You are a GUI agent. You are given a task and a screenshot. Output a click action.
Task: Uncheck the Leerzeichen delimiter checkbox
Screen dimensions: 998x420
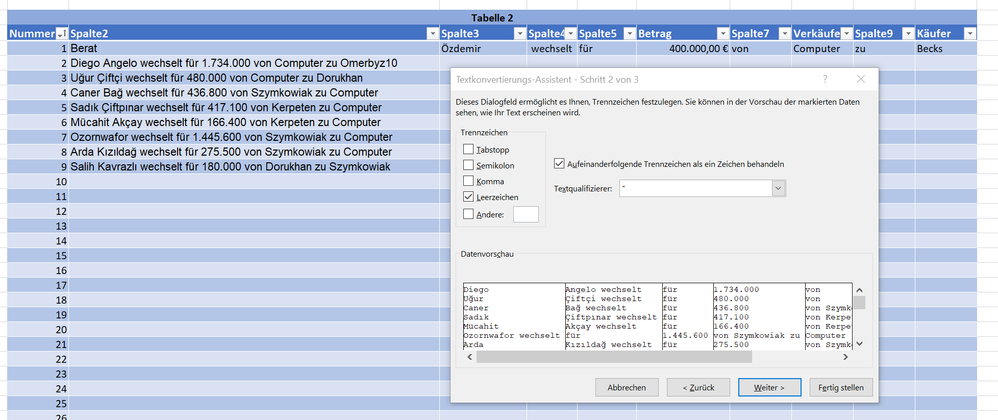point(468,197)
